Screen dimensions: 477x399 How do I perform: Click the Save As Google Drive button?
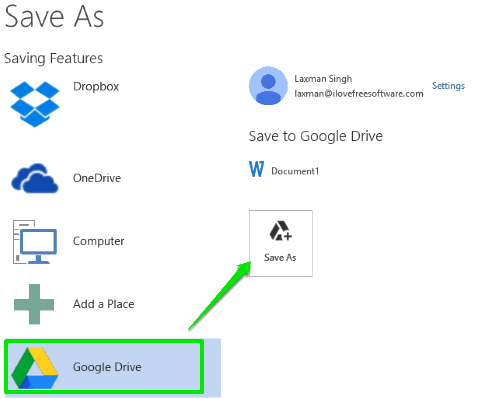coord(281,243)
